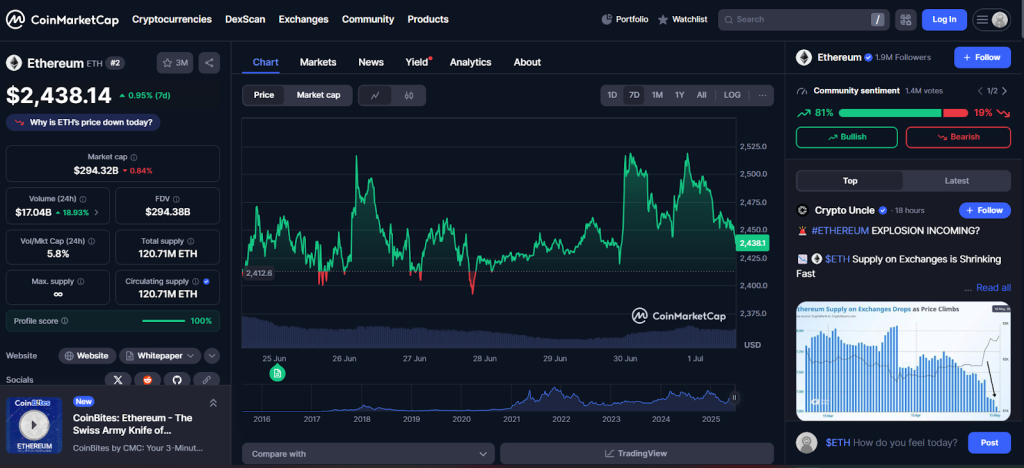Follow Crypto Uncle
The height and width of the screenshot is (468, 1024).
coord(985,210)
